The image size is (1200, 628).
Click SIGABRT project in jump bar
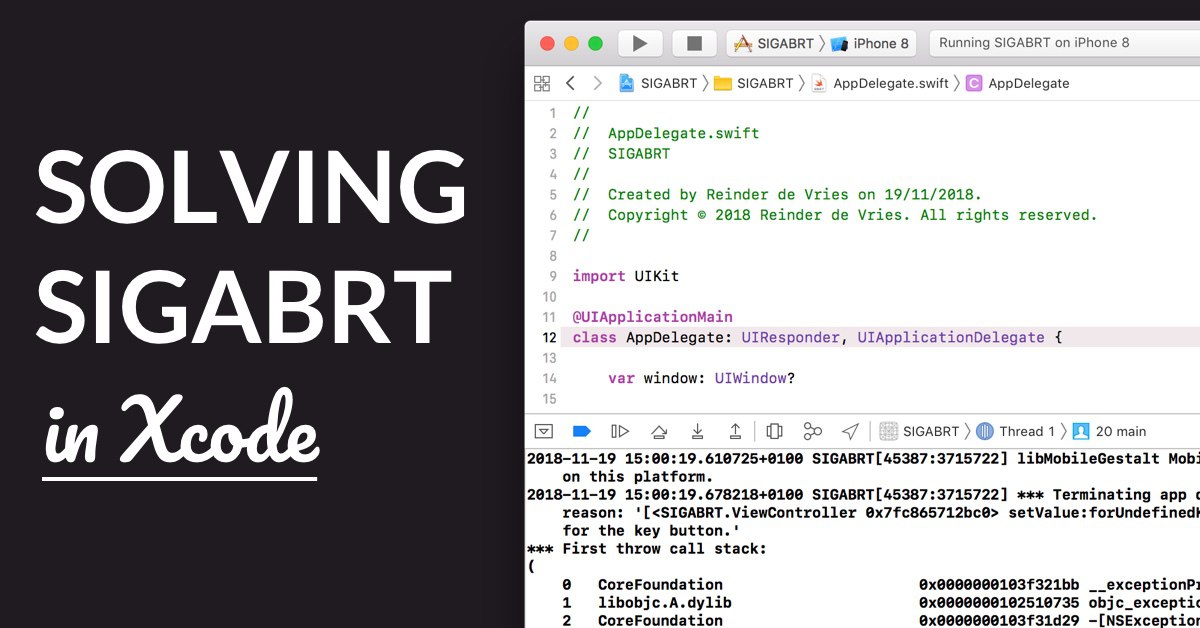(657, 83)
